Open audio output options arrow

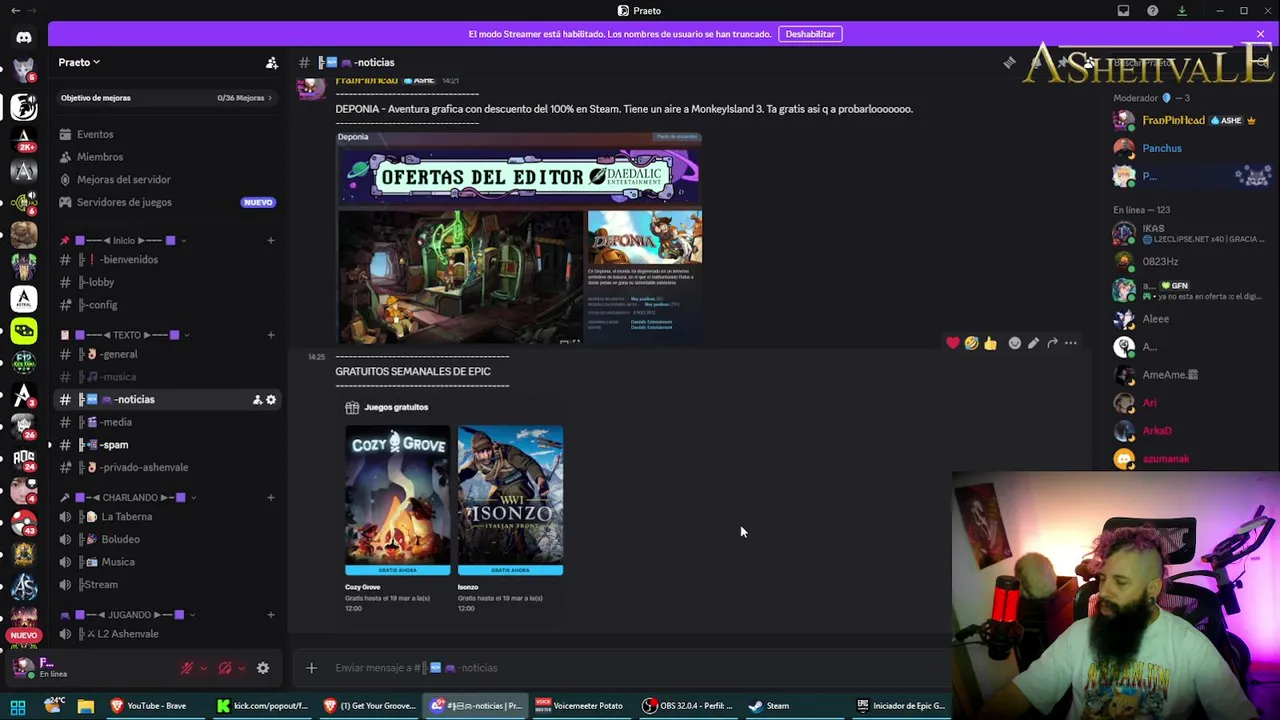coord(241,668)
